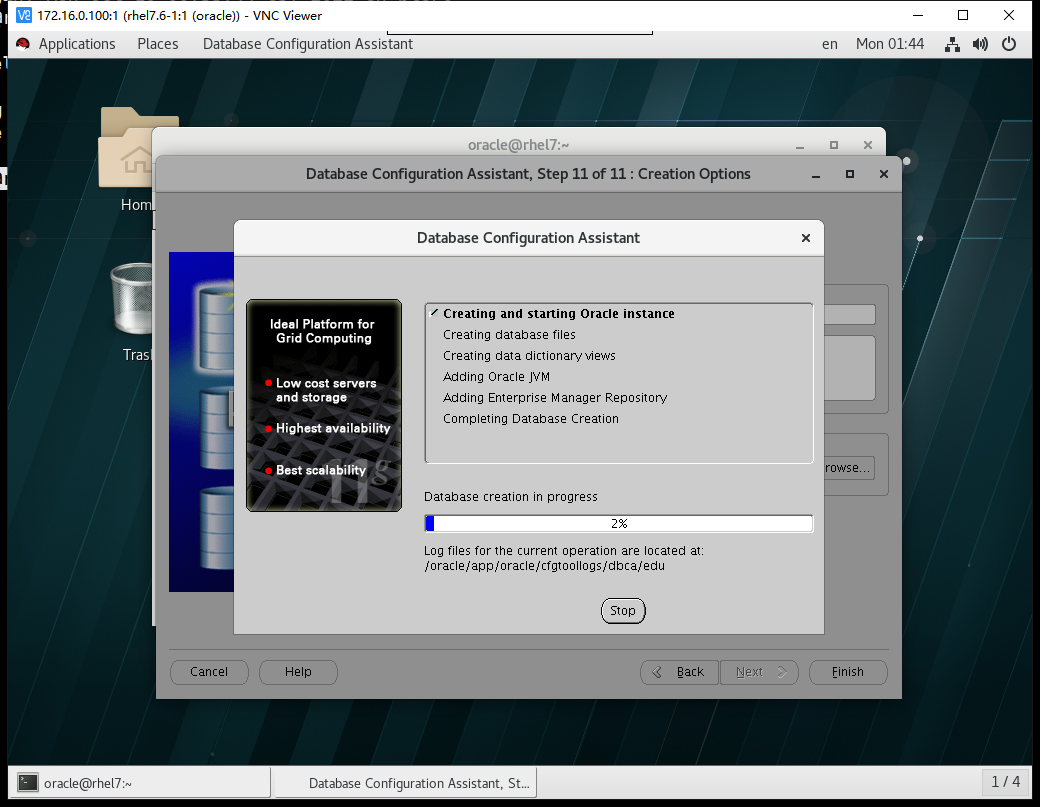The height and width of the screenshot is (807, 1040).
Task: Stop the database creation
Action: (623, 611)
